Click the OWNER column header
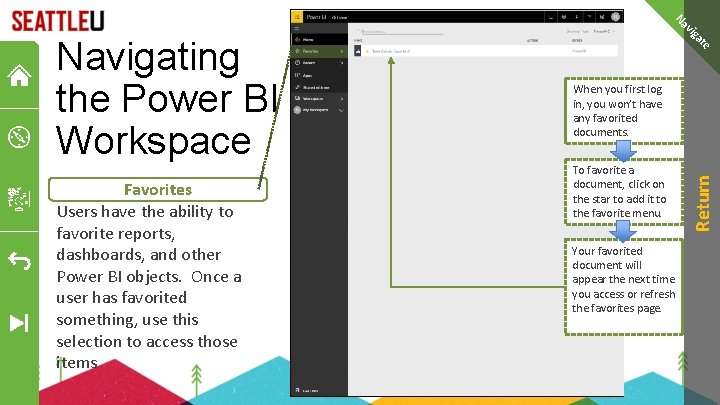This screenshot has height=405, width=720. 577,40
